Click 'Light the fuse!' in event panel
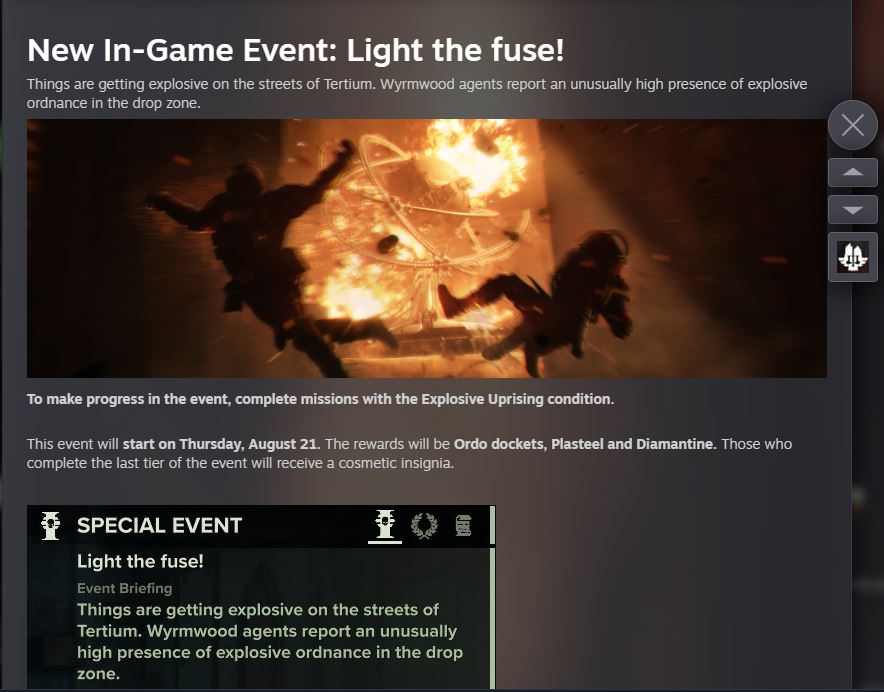This screenshot has height=692, width=884. (x=140, y=561)
